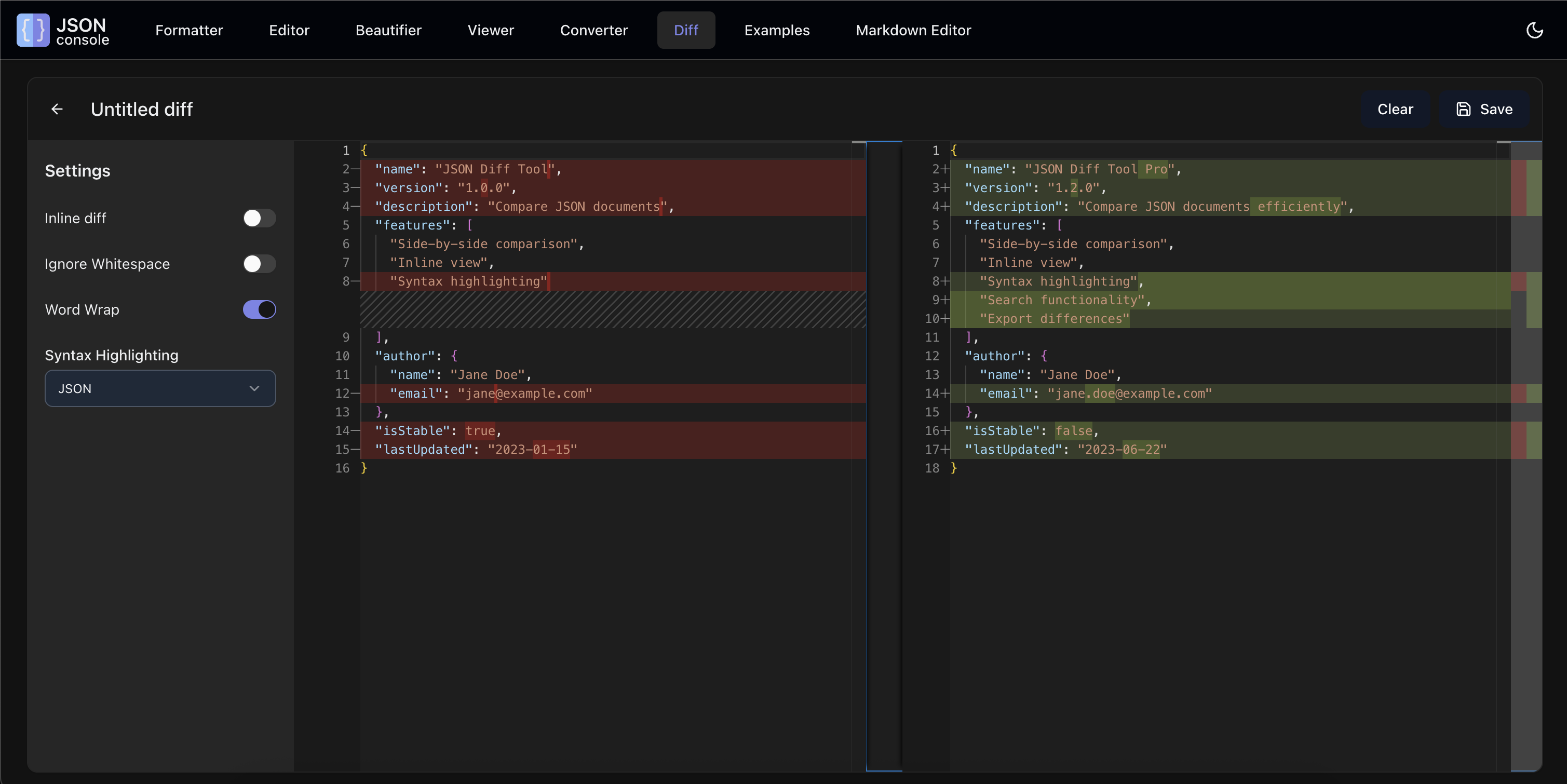The width and height of the screenshot is (1567, 784).
Task: Click "2023-01-15" date in left editor
Action: point(532,450)
